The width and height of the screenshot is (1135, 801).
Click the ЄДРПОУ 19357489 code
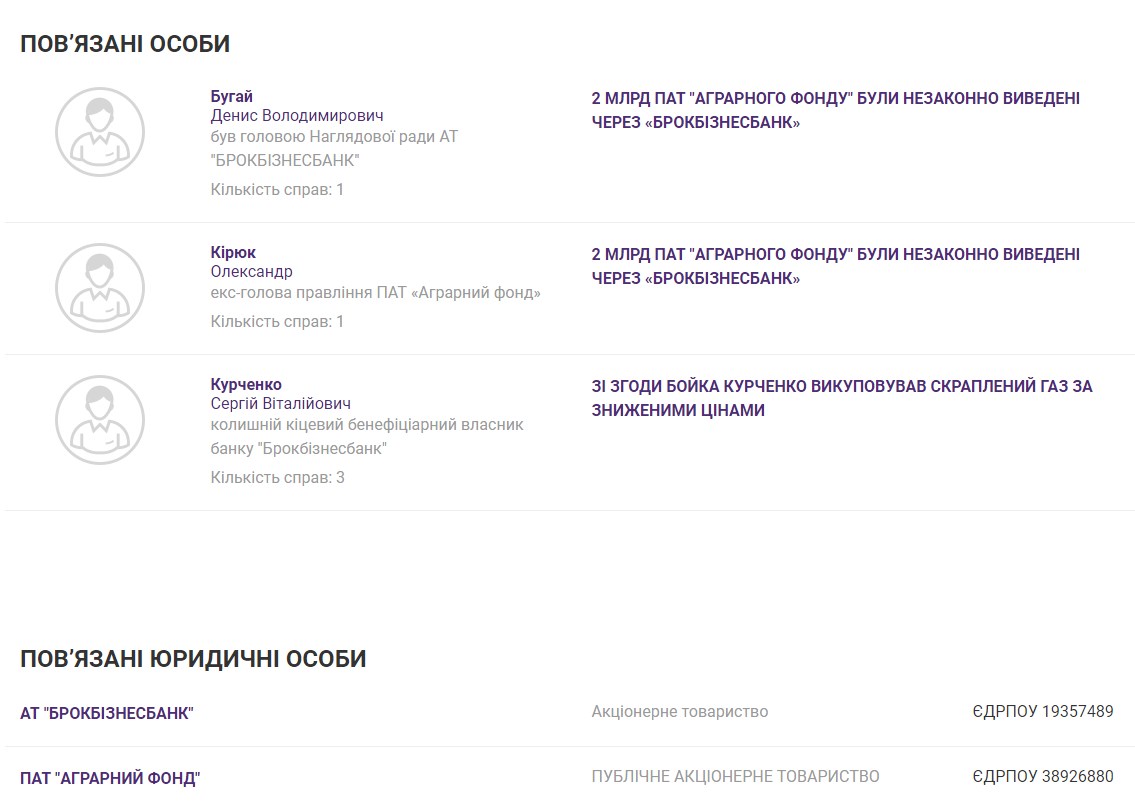(1042, 712)
